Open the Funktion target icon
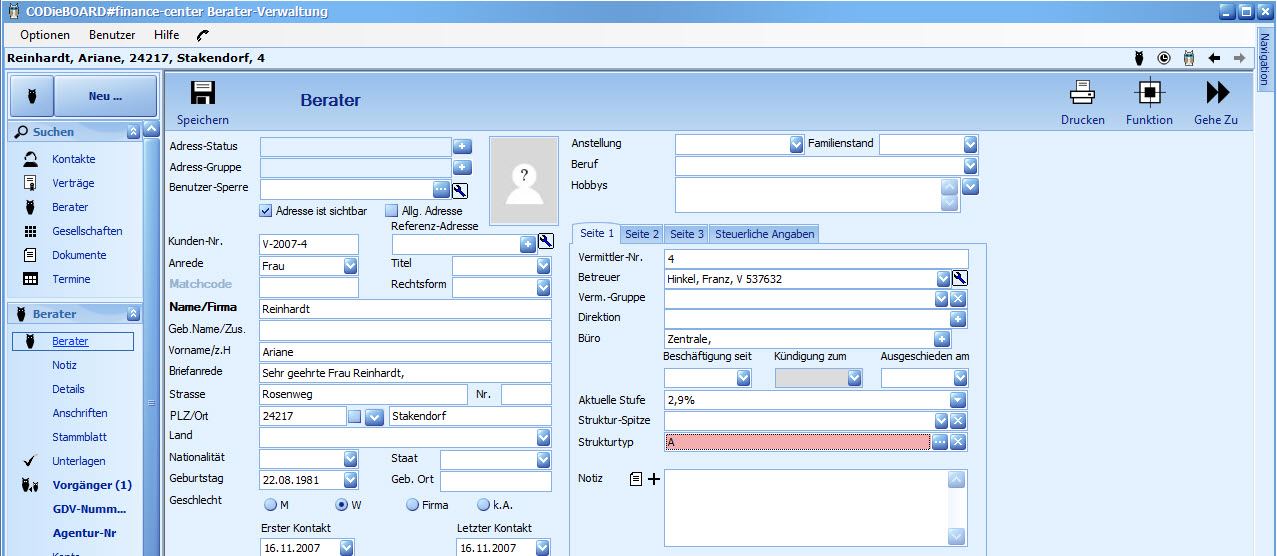1277x556 pixels. pyautogui.click(x=1149, y=93)
